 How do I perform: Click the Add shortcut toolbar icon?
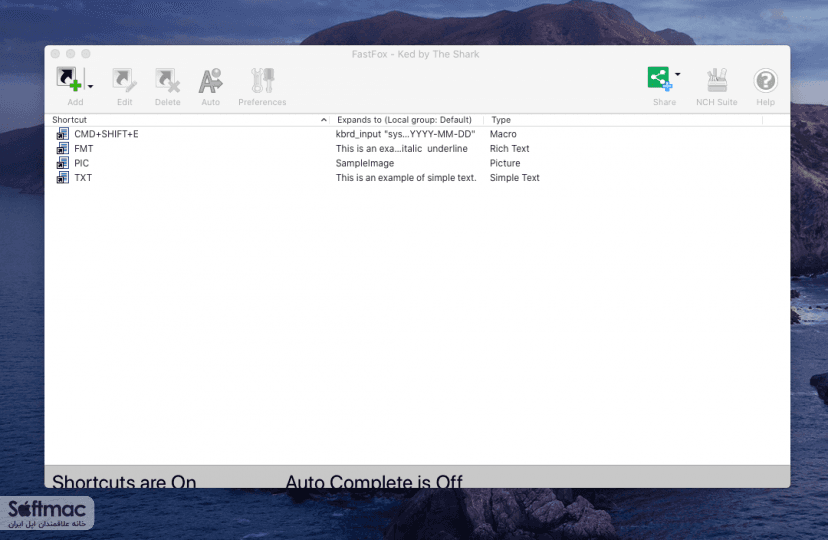[69, 80]
